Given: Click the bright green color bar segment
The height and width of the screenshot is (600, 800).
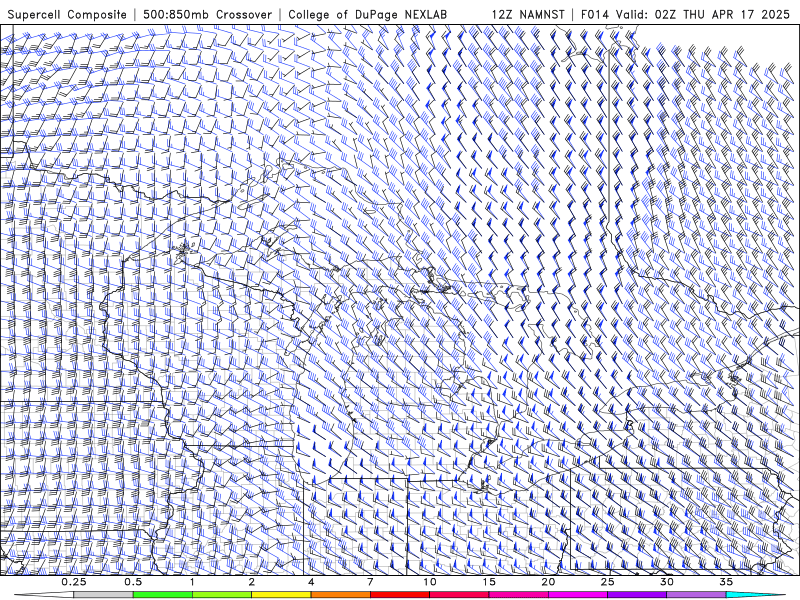Looking at the screenshot, I should 162,595.
